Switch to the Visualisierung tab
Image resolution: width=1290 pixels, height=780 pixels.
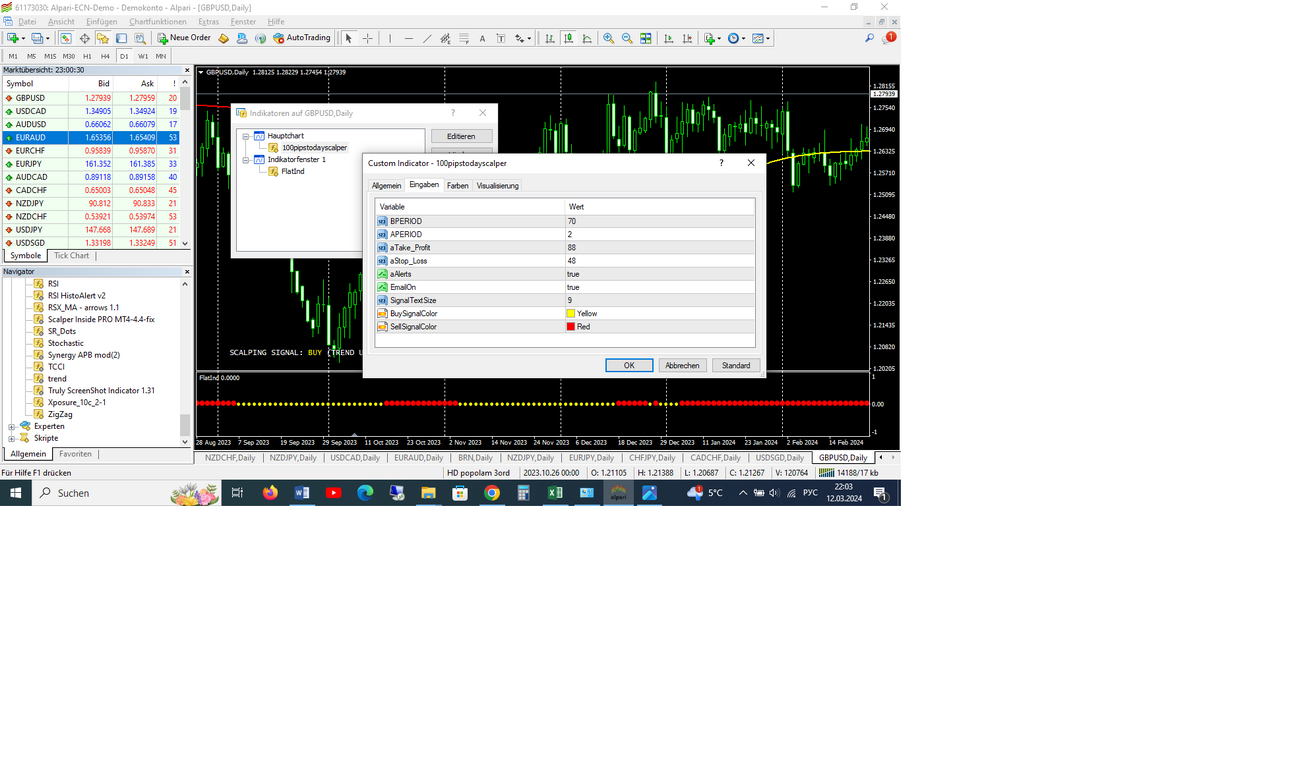click(x=498, y=186)
